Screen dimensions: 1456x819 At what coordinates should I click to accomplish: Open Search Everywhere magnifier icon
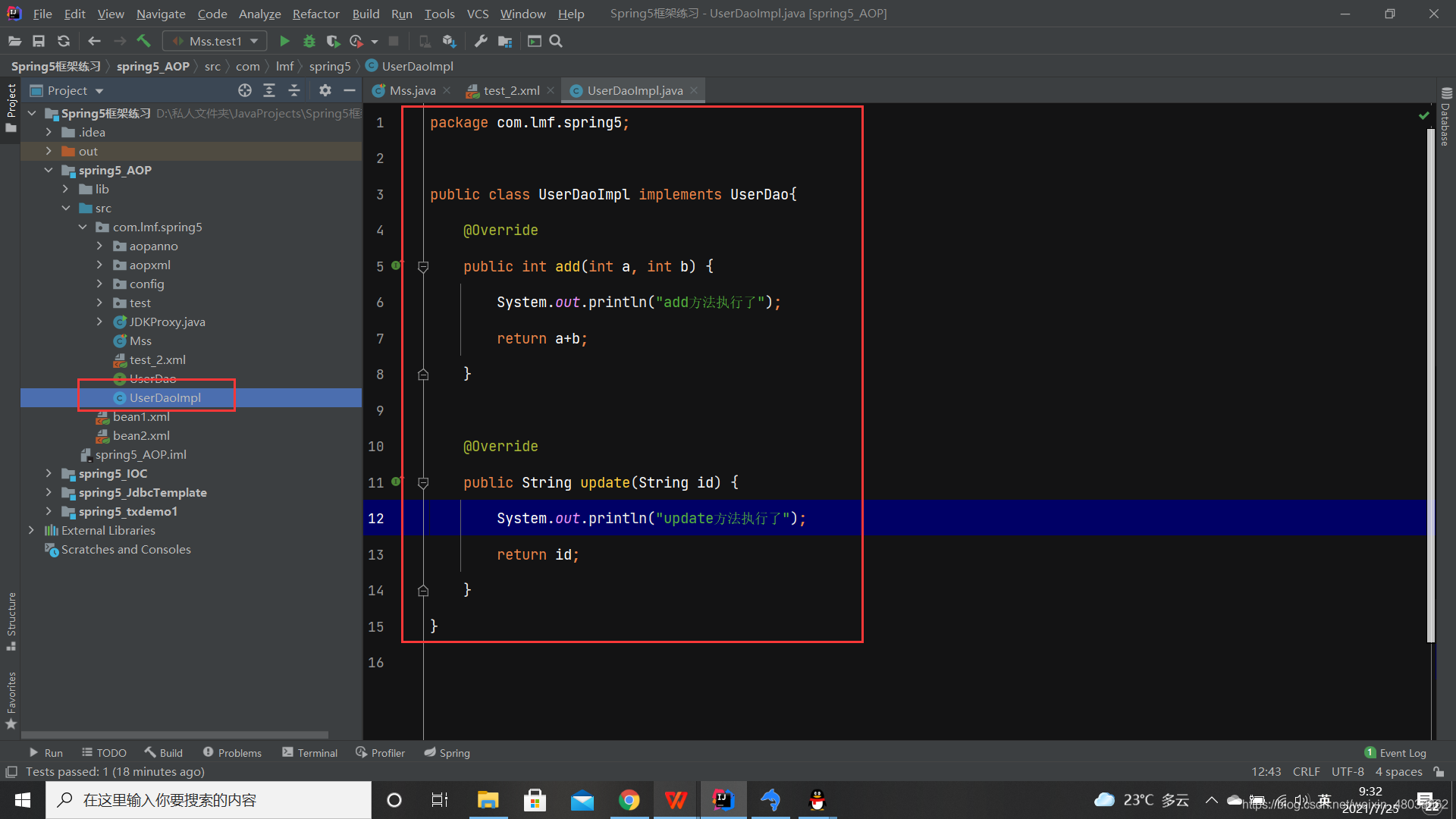(556, 42)
